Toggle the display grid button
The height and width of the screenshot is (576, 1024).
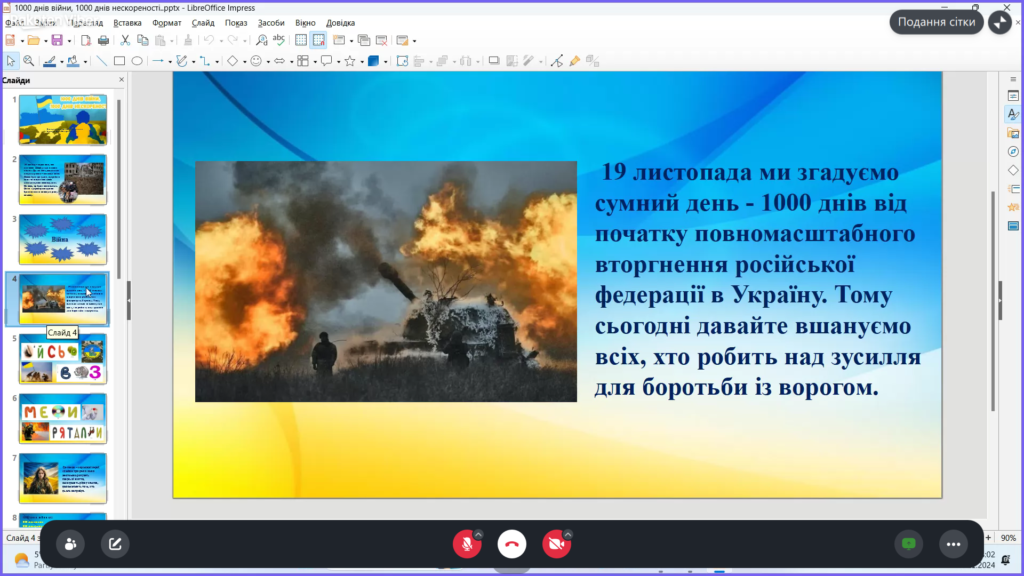[x=299, y=40]
